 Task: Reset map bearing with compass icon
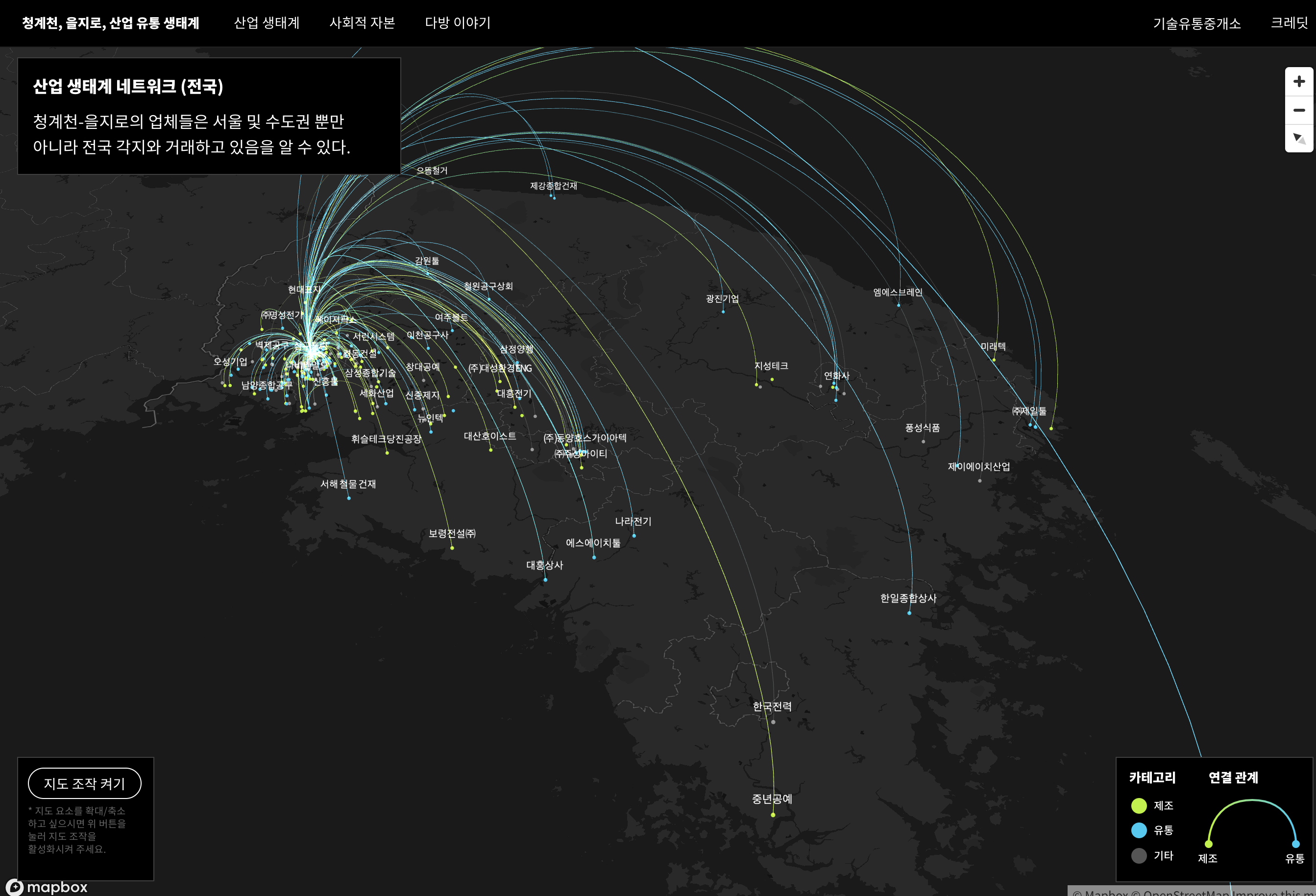point(1298,139)
